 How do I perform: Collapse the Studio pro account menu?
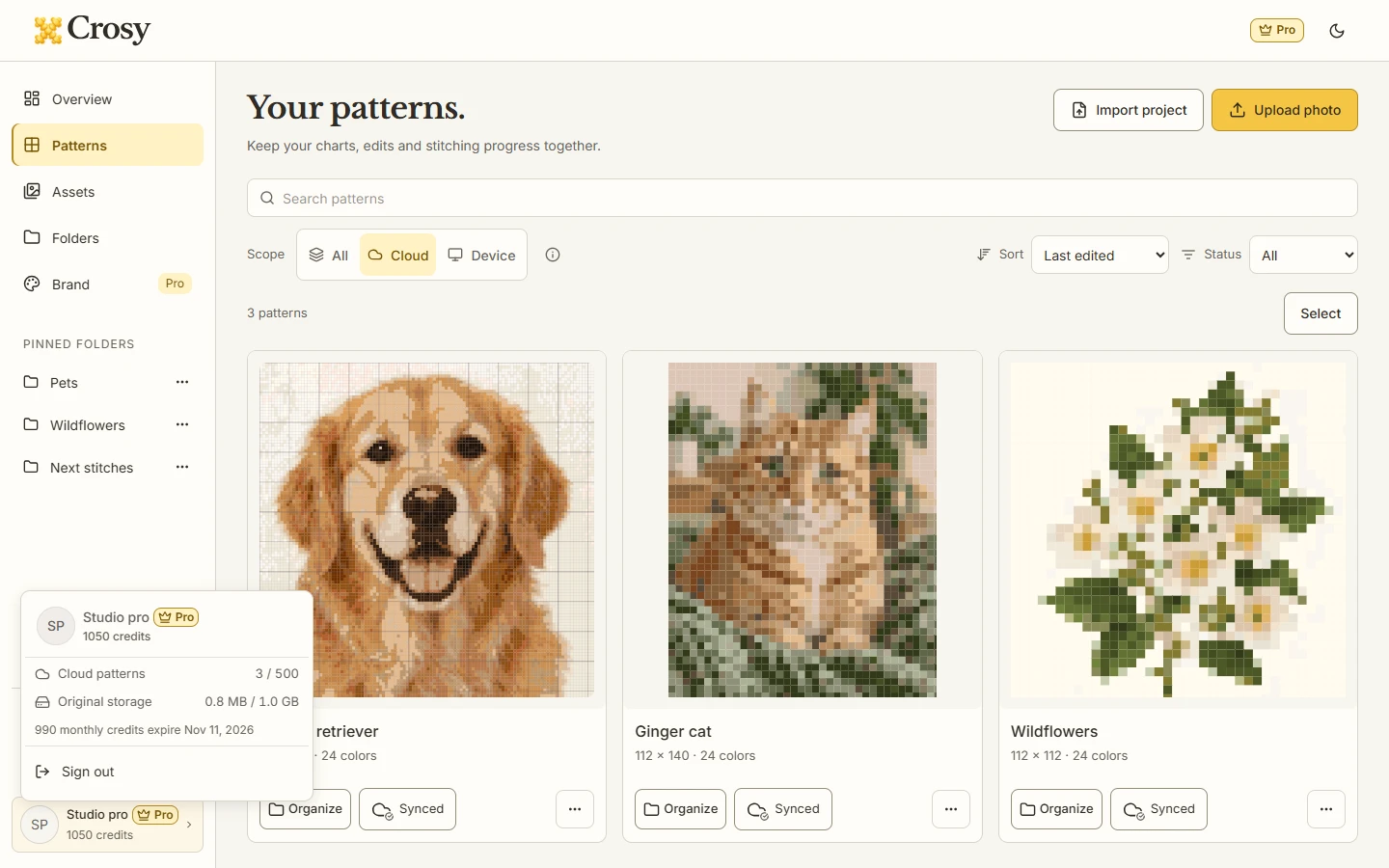(x=107, y=825)
